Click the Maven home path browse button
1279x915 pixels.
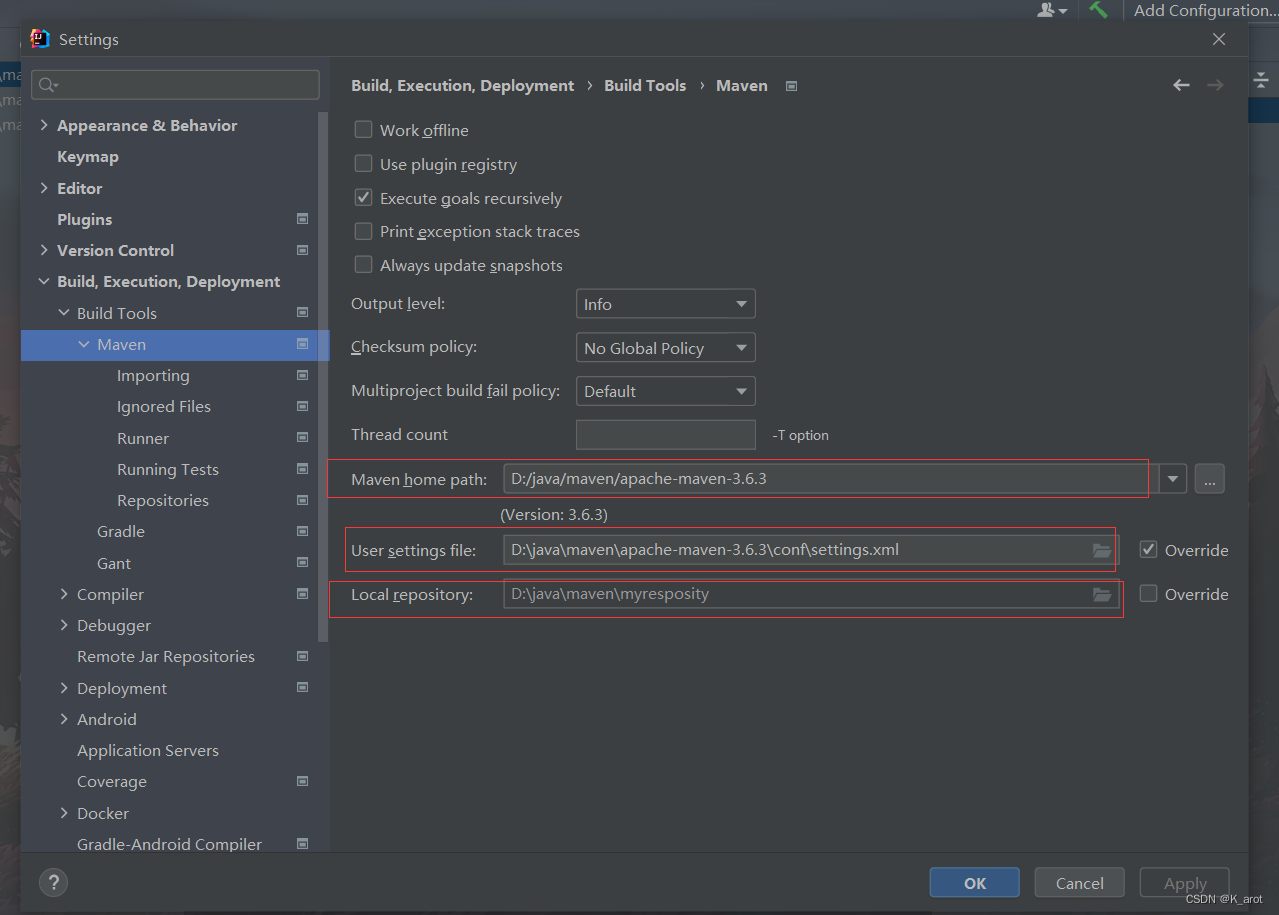pyautogui.click(x=1209, y=479)
